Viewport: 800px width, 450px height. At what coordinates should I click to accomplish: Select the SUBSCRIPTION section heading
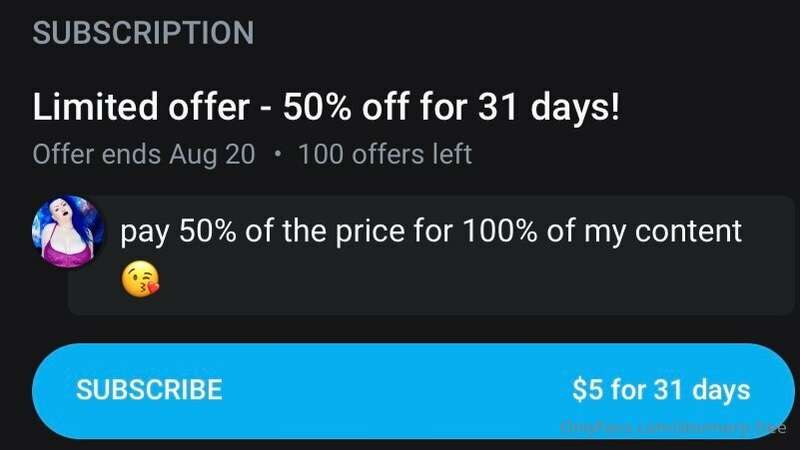pyautogui.click(x=143, y=33)
